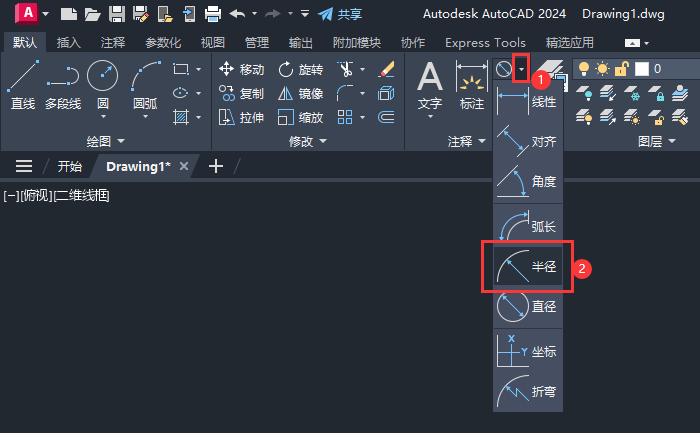Click the Share (共享) button
Screen dimensions: 700x433
coord(340,14)
